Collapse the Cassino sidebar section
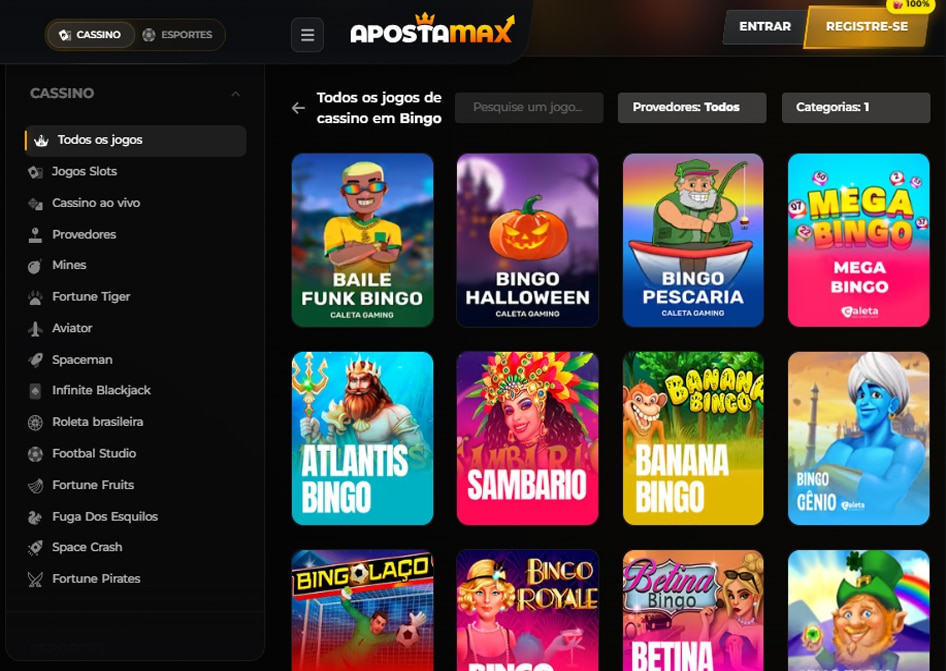 pos(235,94)
